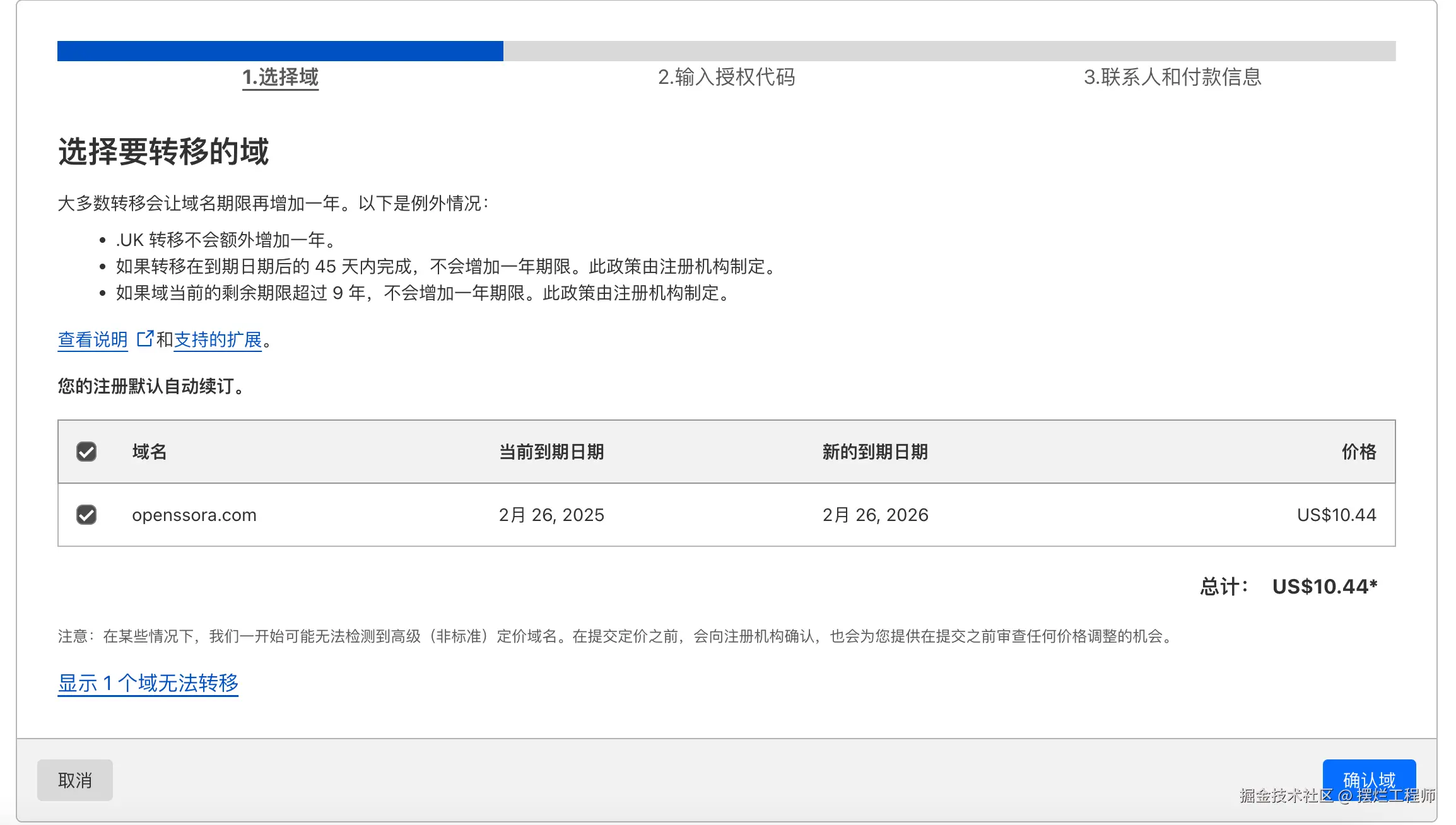The height and width of the screenshot is (825, 1456).
Task: Go to step 2.输入授权代码
Action: (x=726, y=77)
